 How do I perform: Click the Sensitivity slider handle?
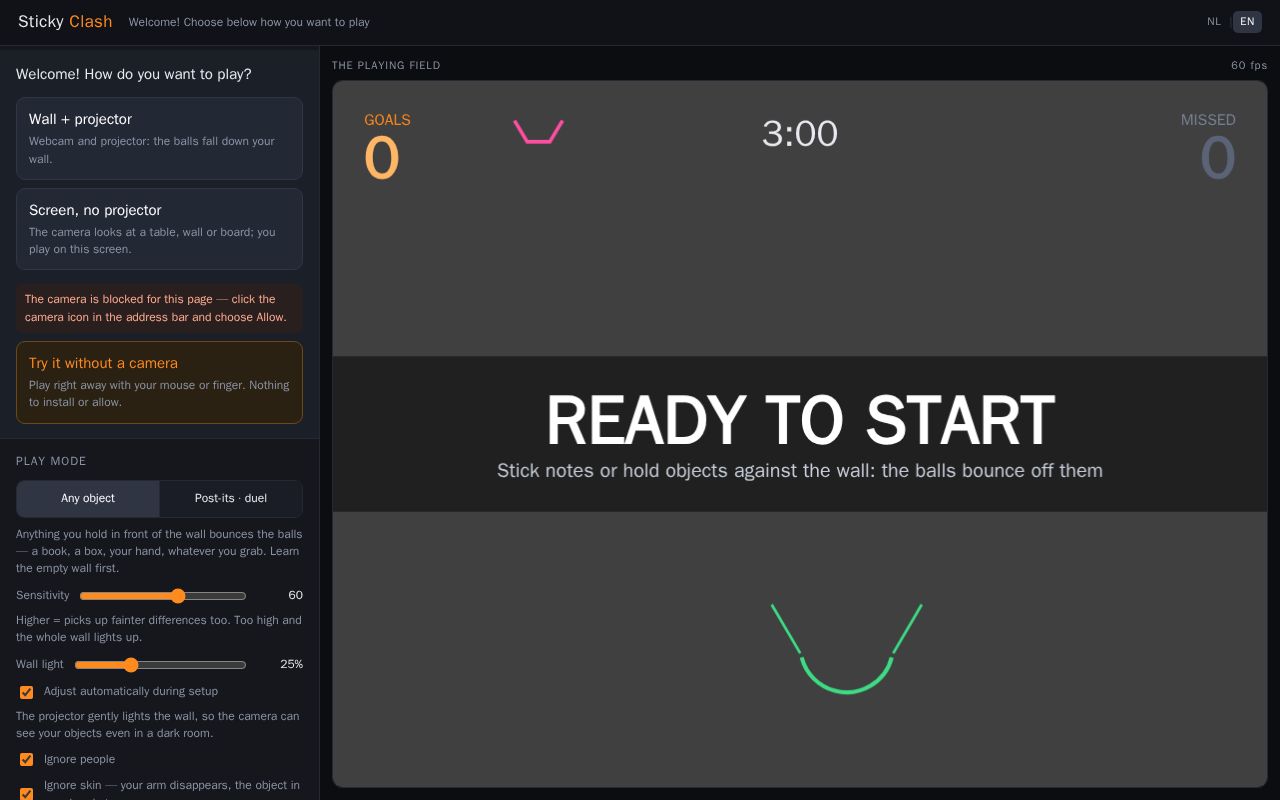(178, 596)
